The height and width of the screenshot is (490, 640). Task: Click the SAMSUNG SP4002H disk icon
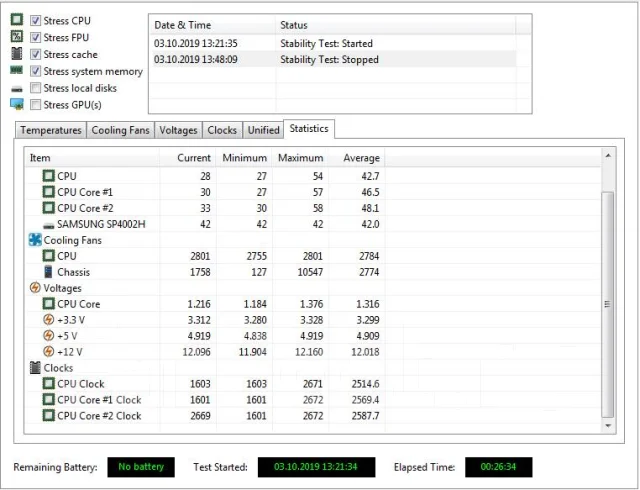[49, 225]
